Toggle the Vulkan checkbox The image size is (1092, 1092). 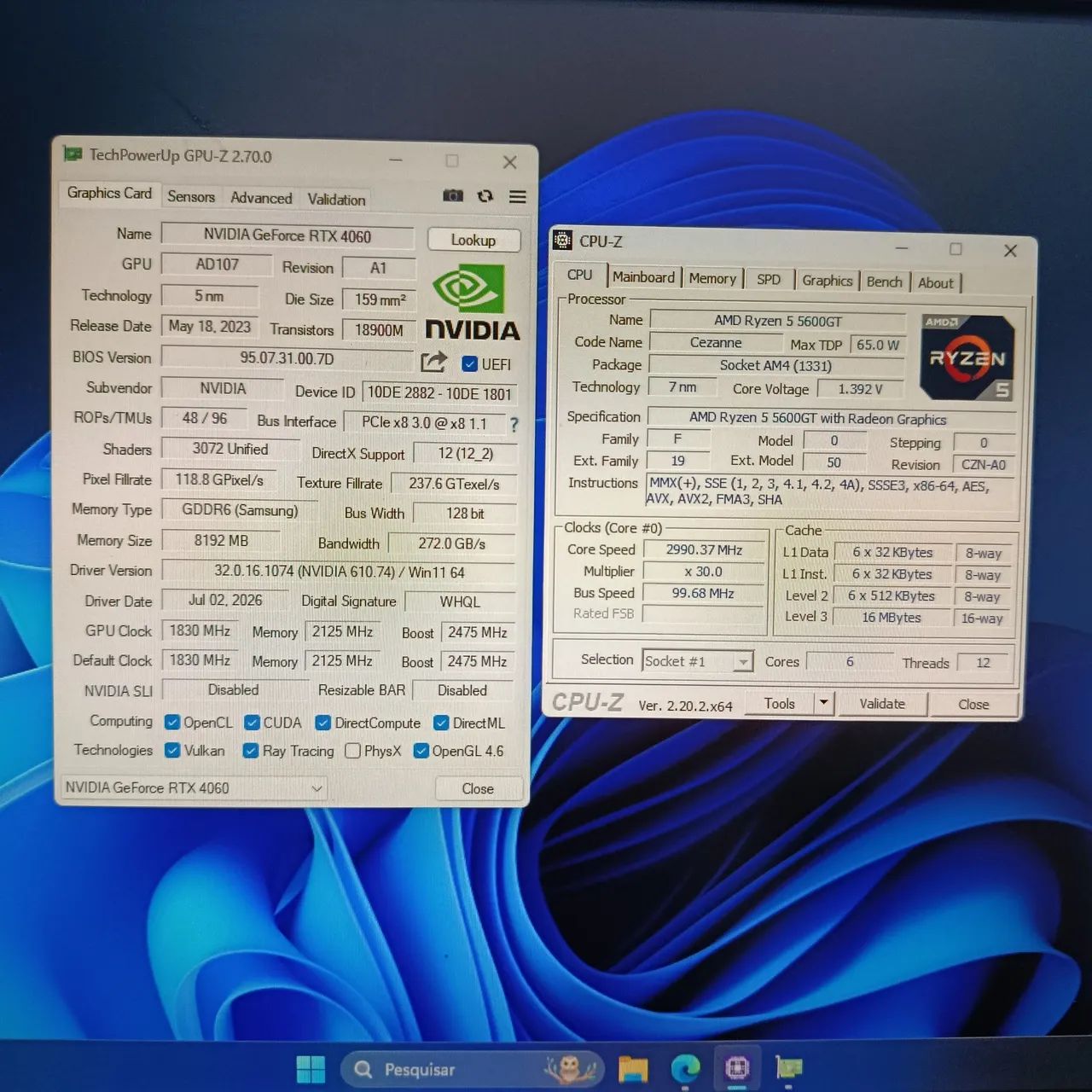pos(172,751)
